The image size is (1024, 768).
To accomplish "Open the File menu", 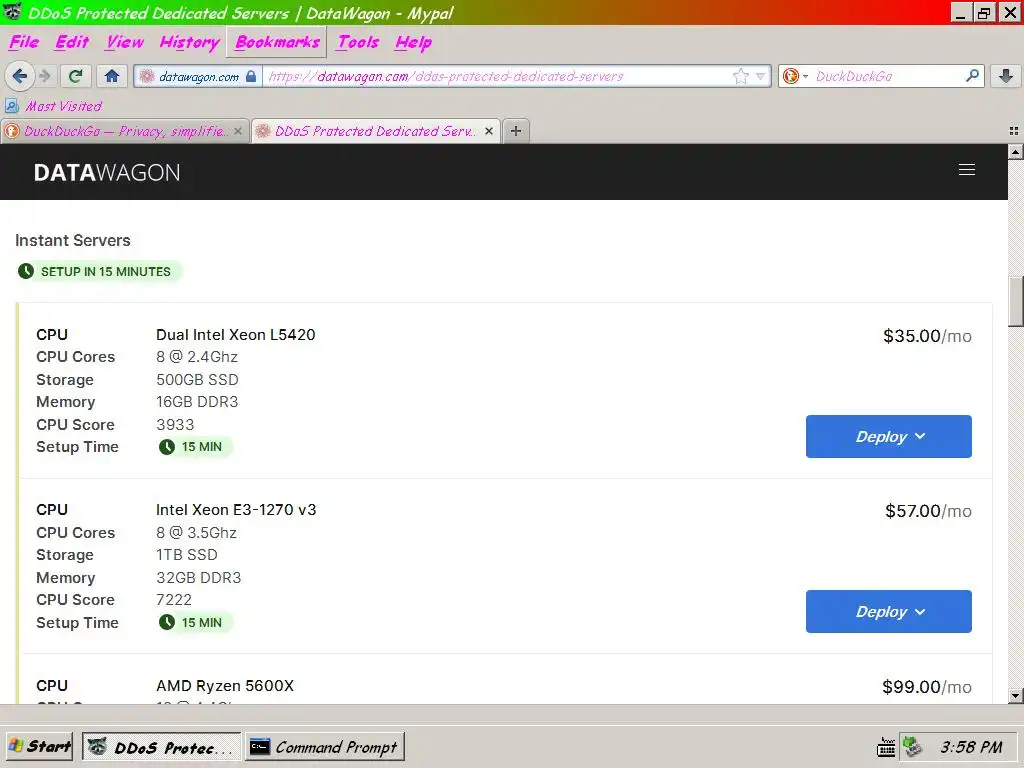I will 24,42.
